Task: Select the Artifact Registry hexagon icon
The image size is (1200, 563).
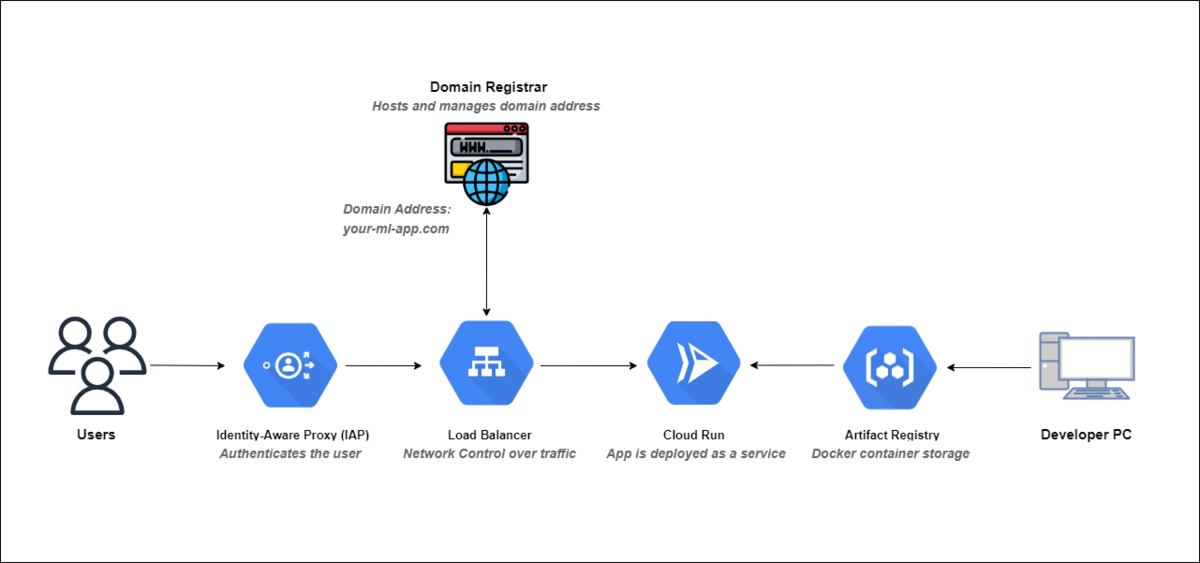Action: pyautogui.click(x=891, y=366)
